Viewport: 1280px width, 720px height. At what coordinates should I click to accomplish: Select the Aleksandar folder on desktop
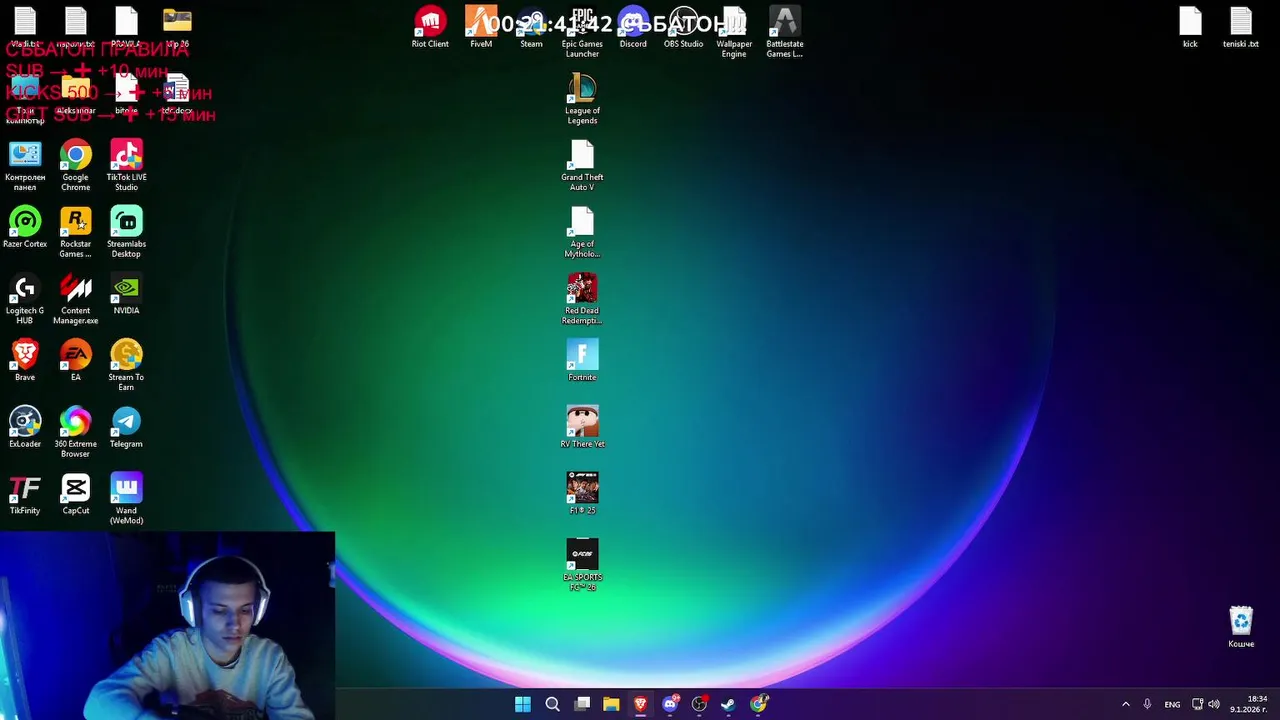tap(76, 94)
